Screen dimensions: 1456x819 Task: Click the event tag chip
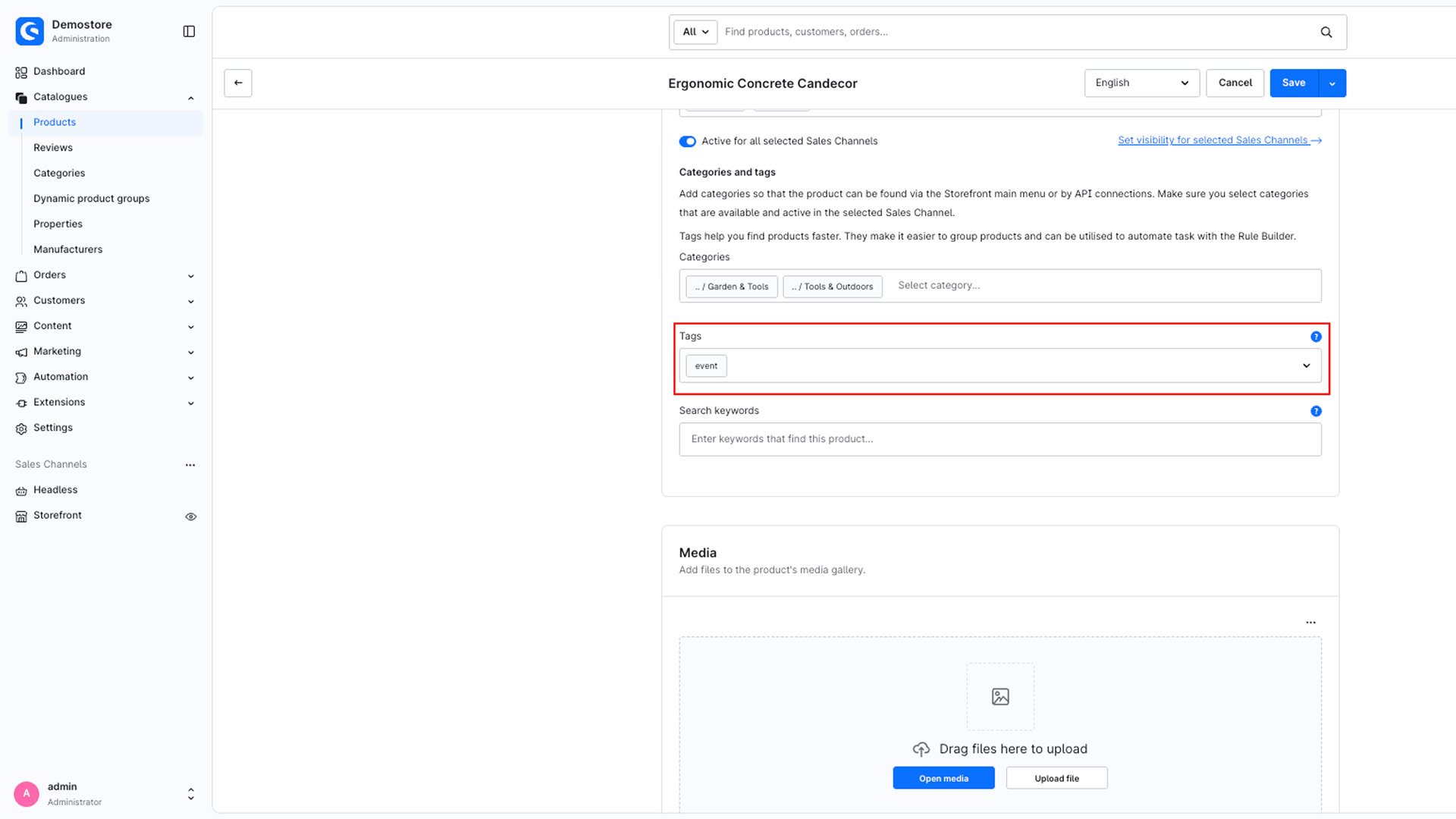coord(706,366)
